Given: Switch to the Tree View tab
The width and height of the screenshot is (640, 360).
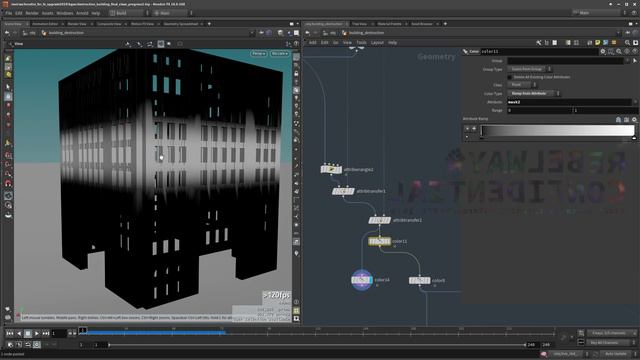Looking at the screenshot, I should point(360,24).
